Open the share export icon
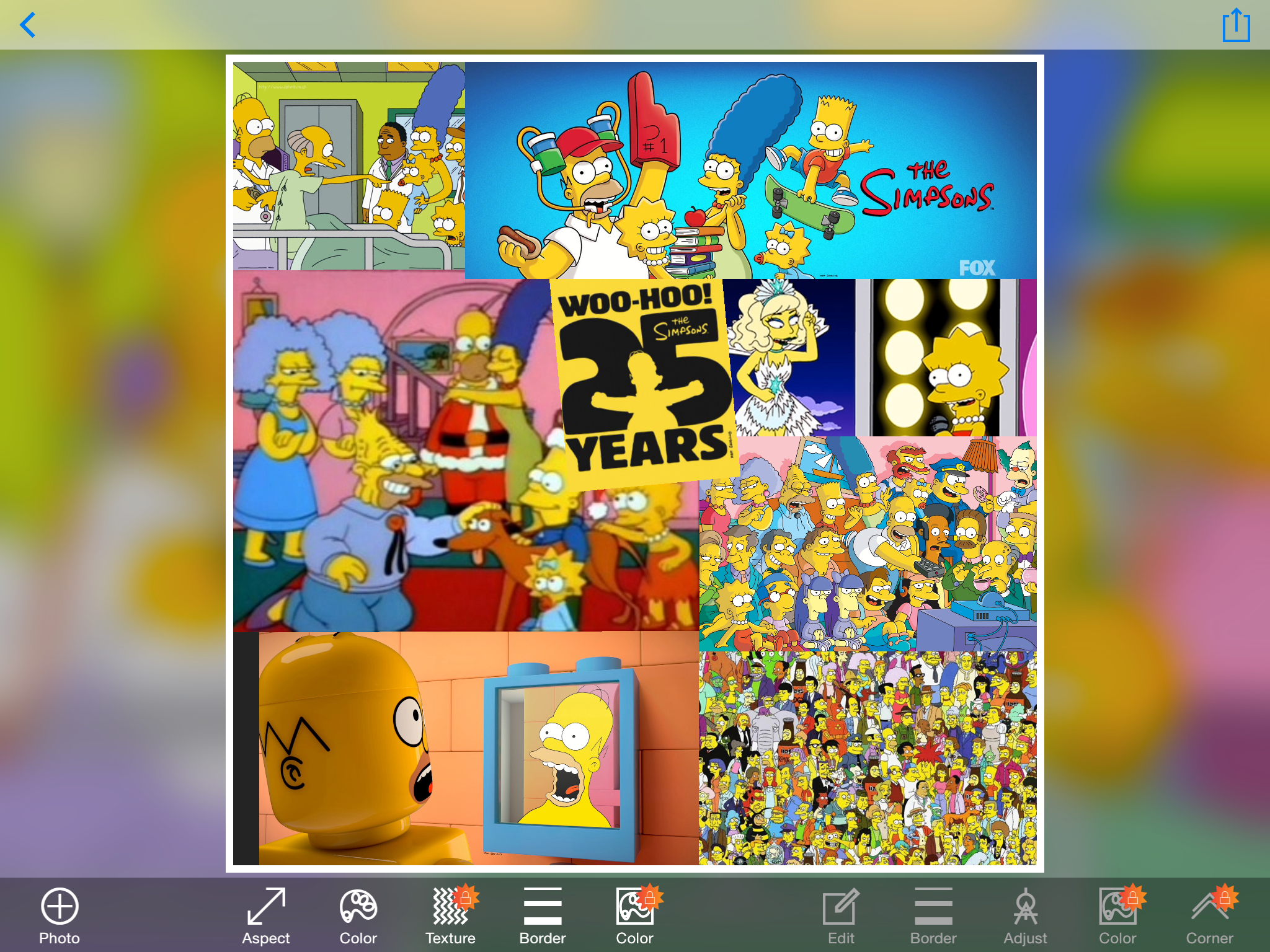The image size is (1270, 952). point(1235,25)
